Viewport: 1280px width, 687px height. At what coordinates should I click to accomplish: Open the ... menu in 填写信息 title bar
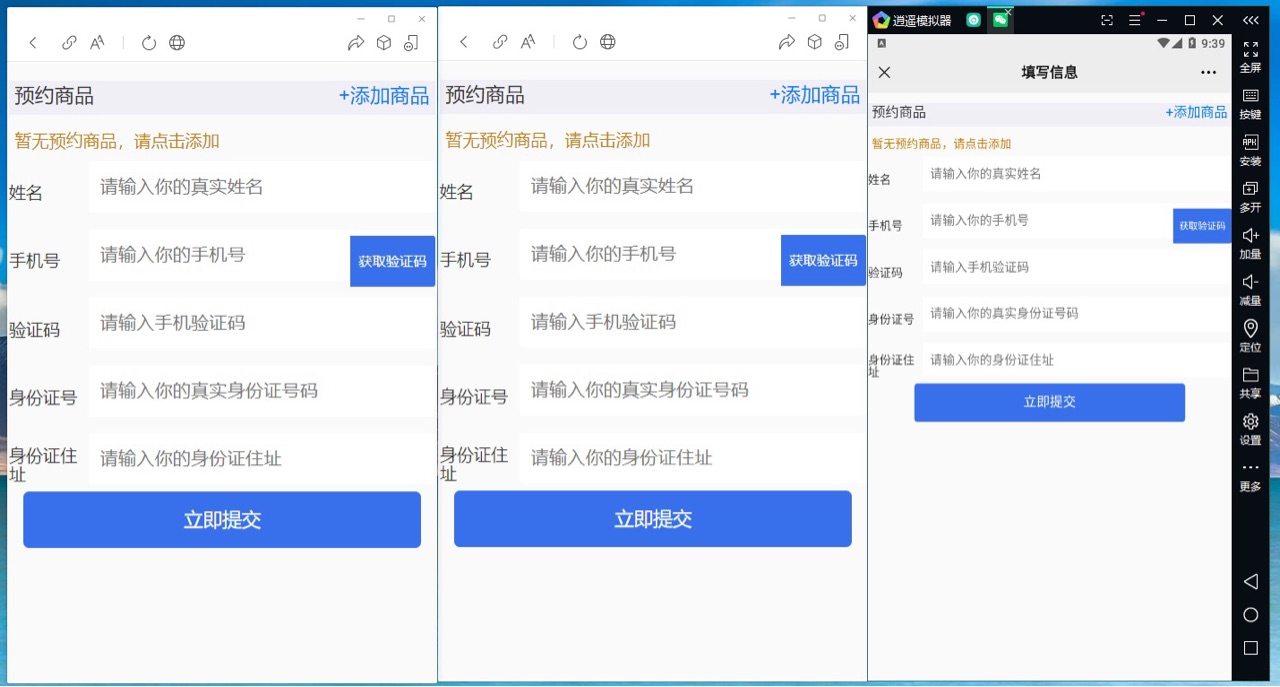(1208, 72)
